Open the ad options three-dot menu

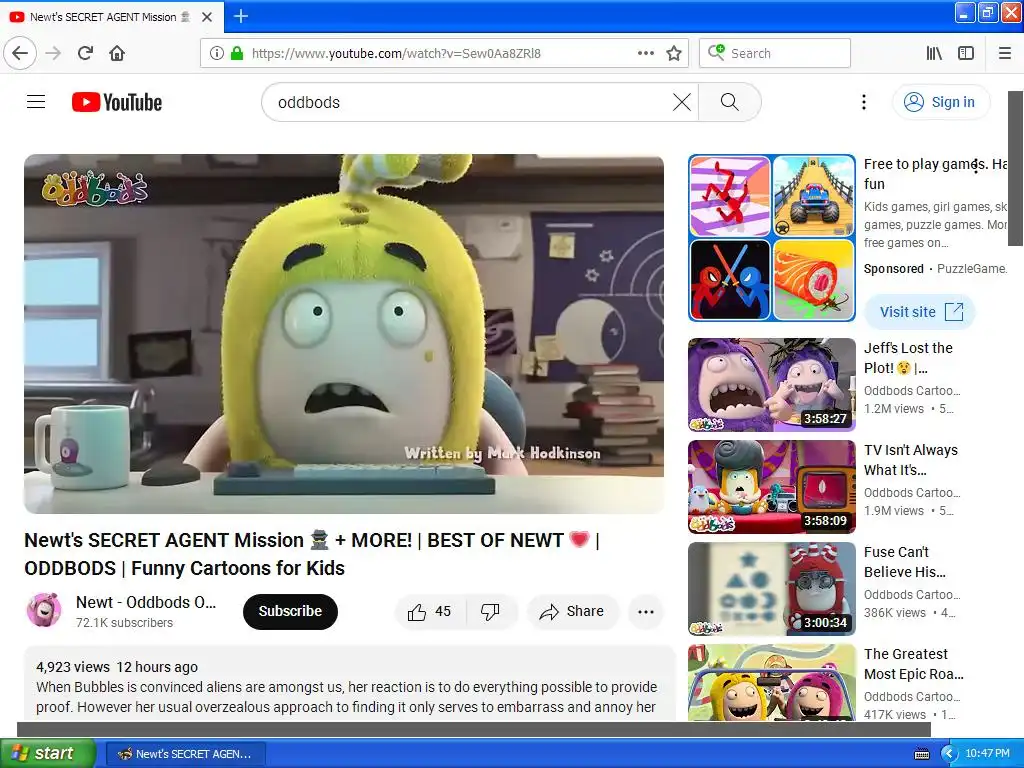click(x=976, y=166)
